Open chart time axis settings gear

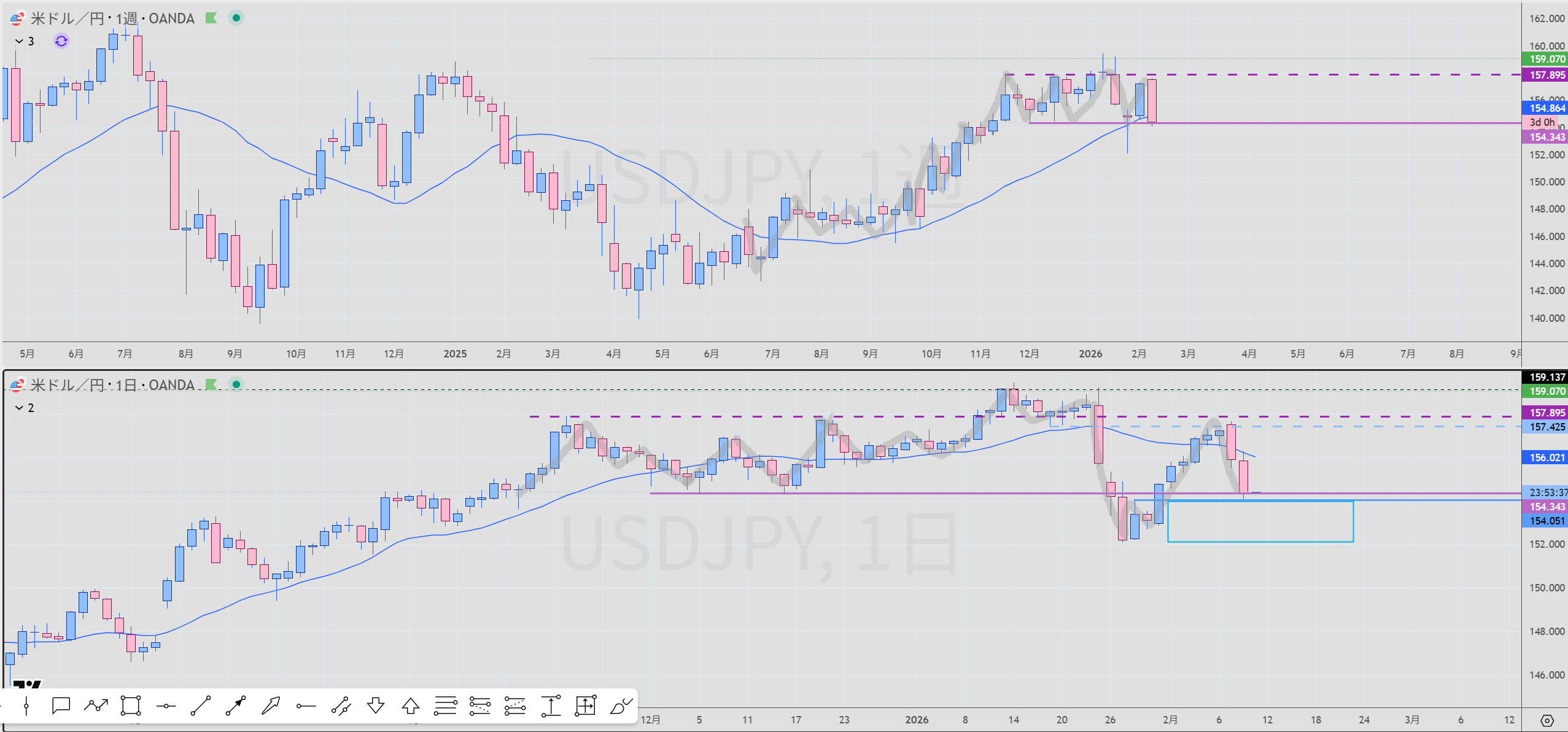[1547, 720]
